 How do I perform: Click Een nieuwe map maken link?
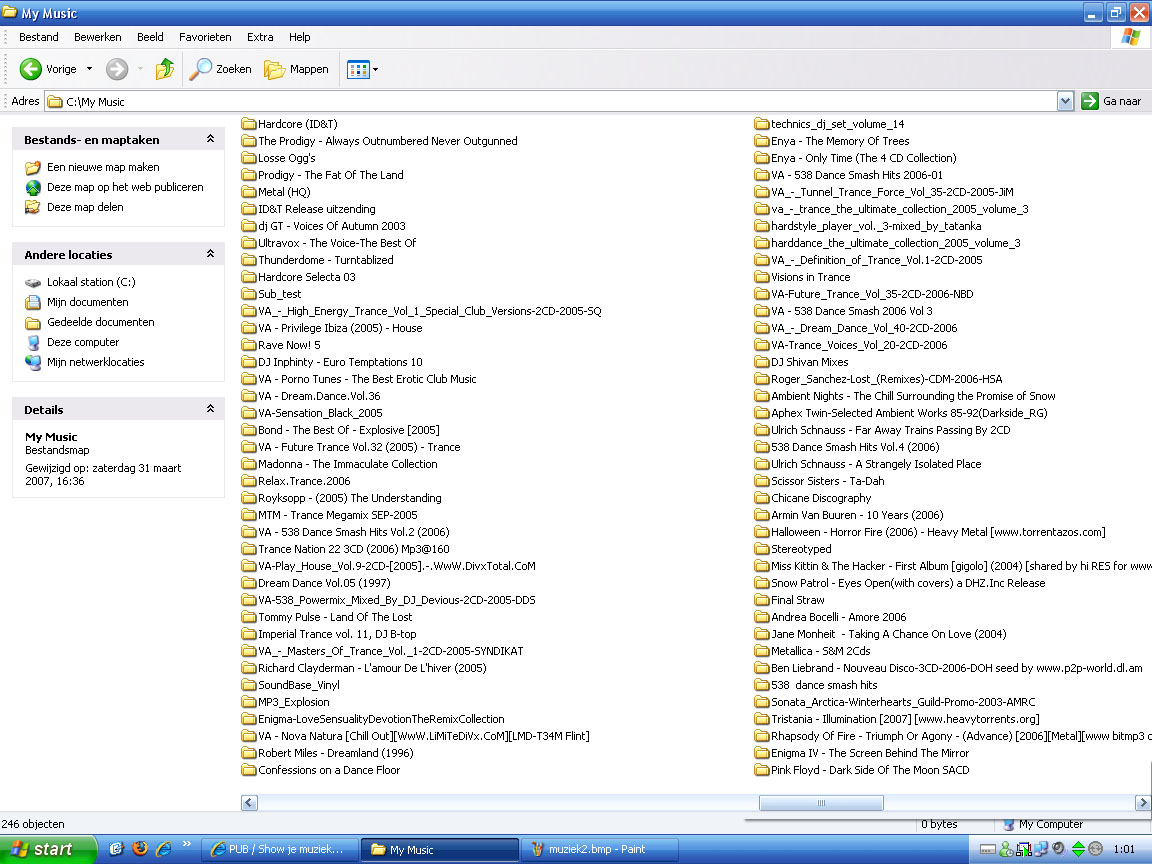coord(103,168)
